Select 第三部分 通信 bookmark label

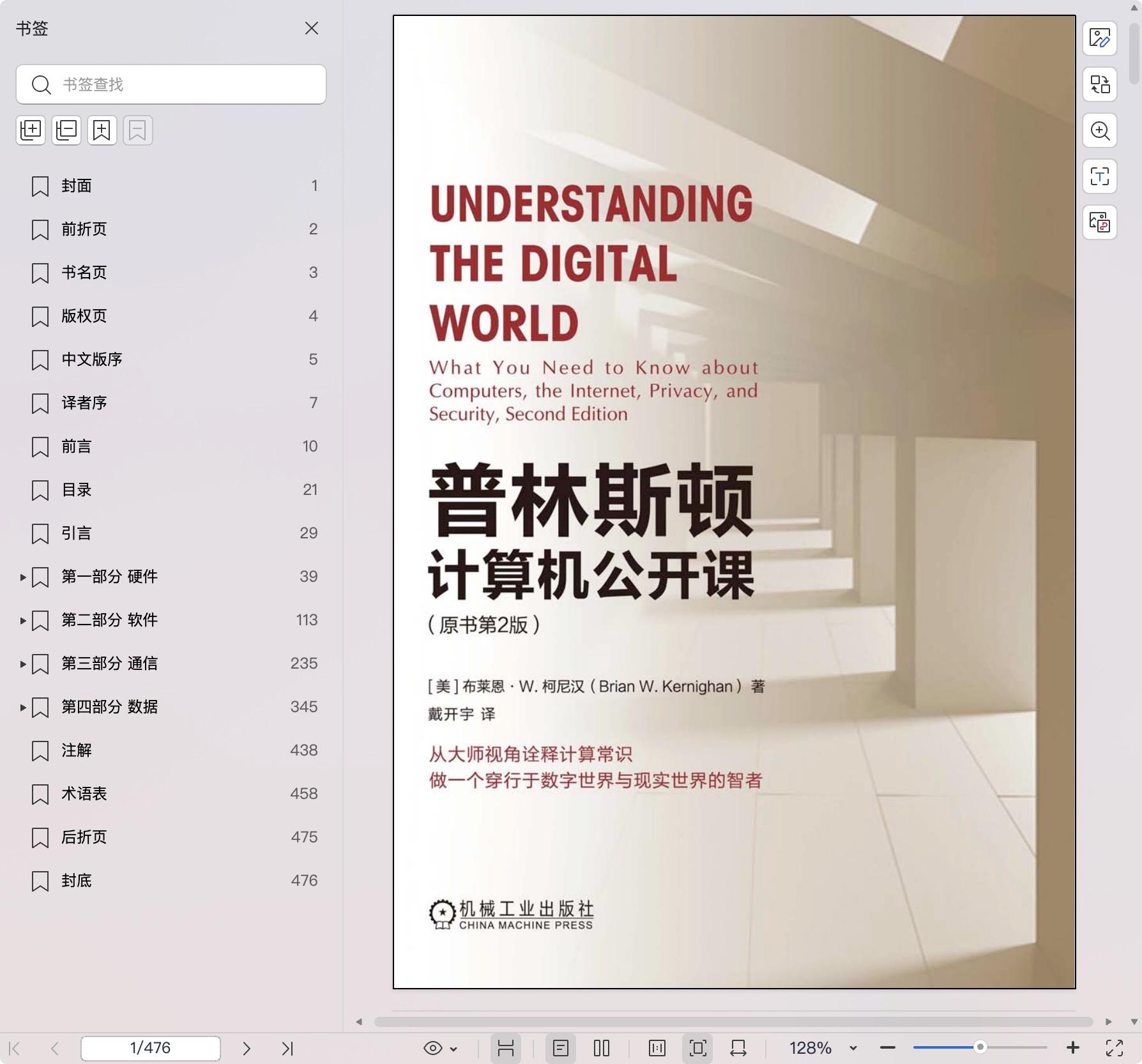(109, 664)
